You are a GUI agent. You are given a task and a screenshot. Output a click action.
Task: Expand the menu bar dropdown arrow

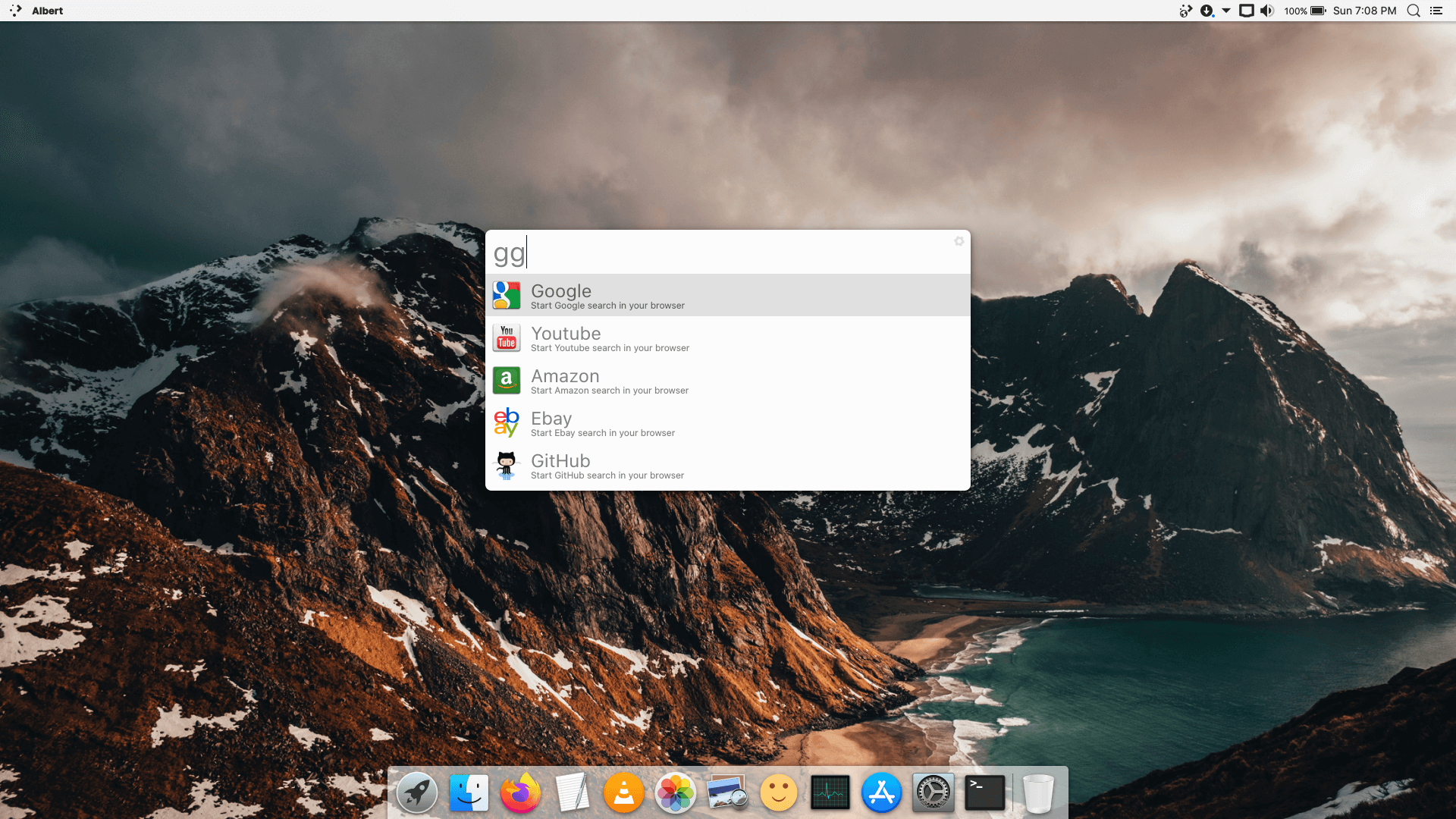1226,11
